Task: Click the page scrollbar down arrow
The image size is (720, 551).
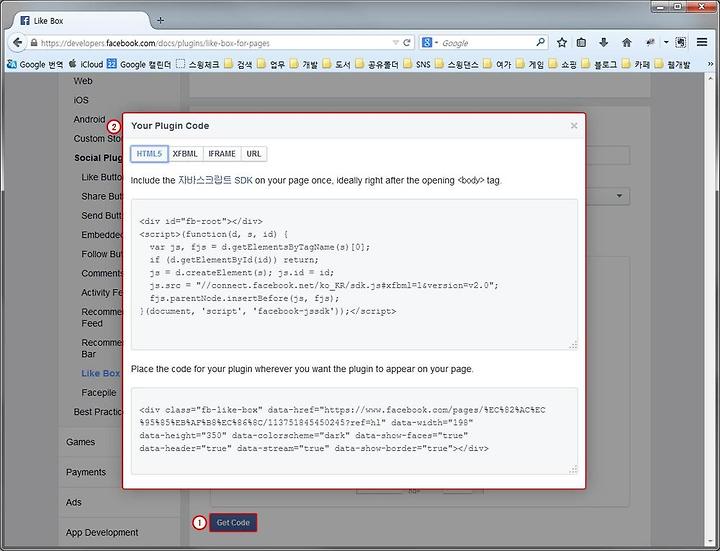Action: 710,540
